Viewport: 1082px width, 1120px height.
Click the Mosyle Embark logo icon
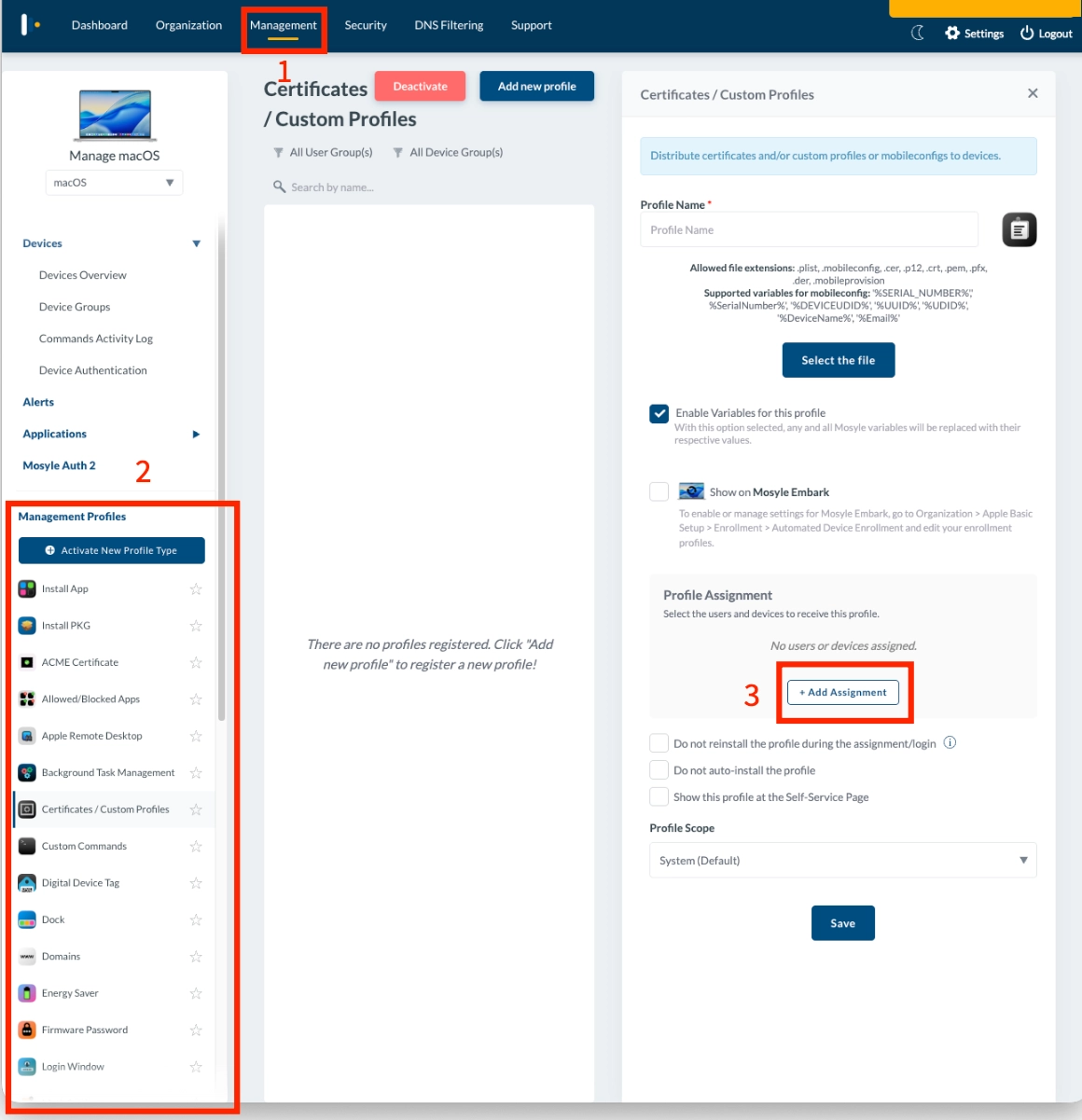pyautogui.click(x=691, y=491)
